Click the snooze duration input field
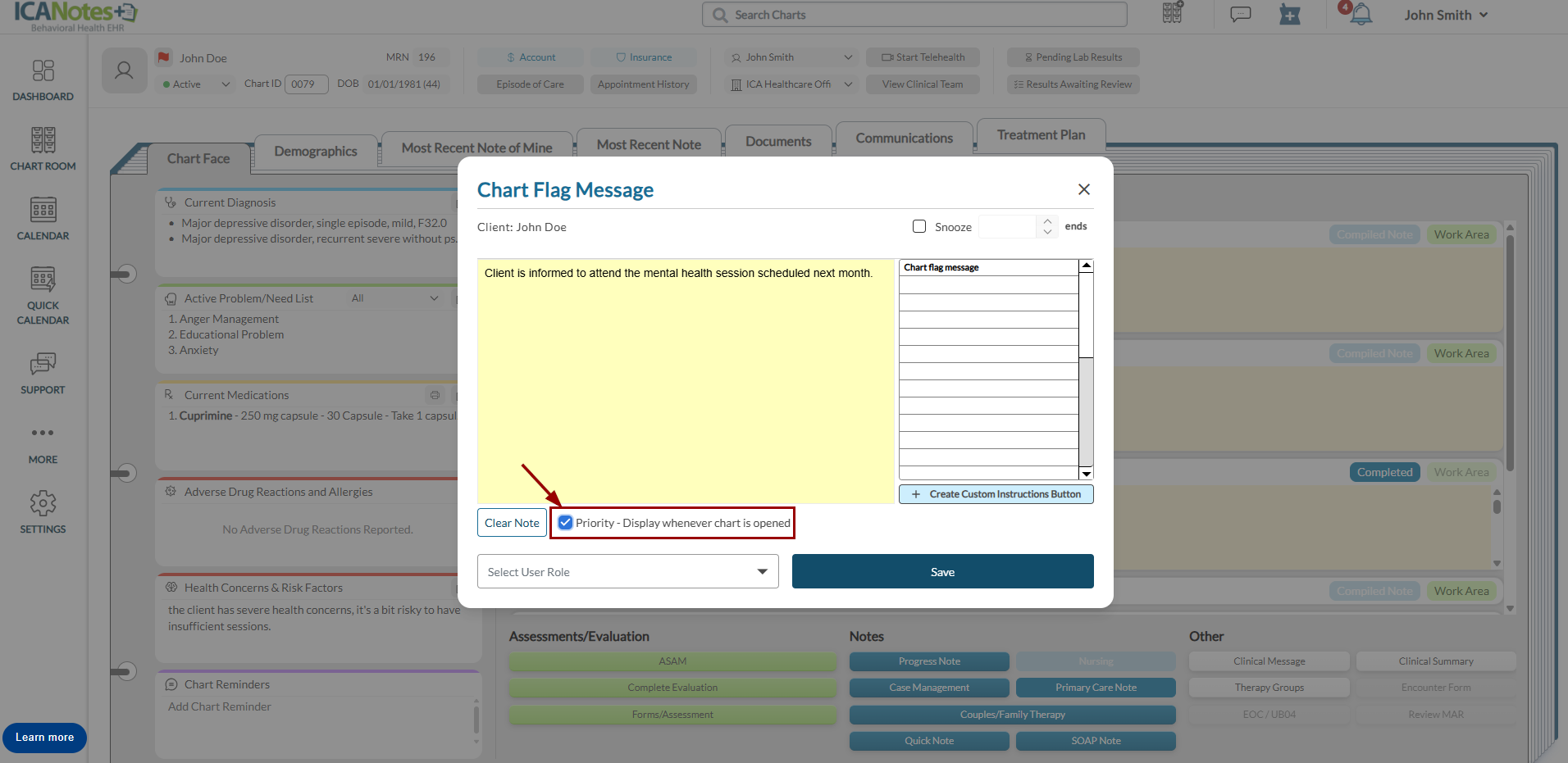The width and height of the screenshot is (1568, 763). click(x=1008, y=226)
